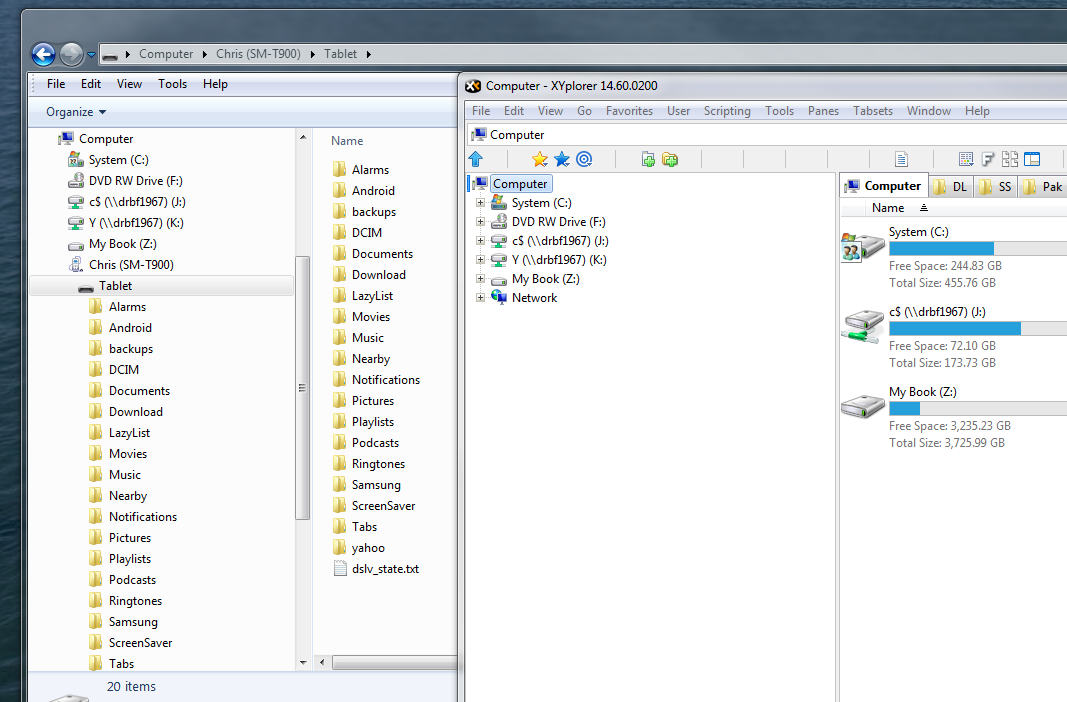Click the blank document page toolbar icon
This screenshot has height=702, width=1067.
[x=901, y=159]
